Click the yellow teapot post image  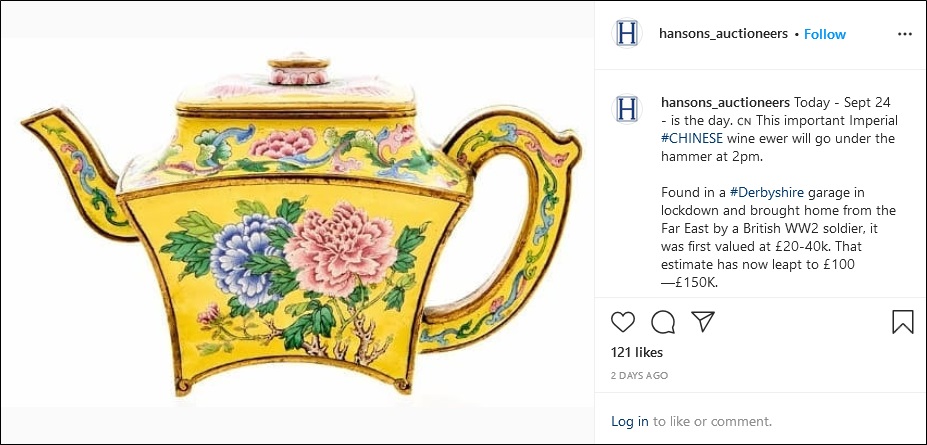click(297, 223)
